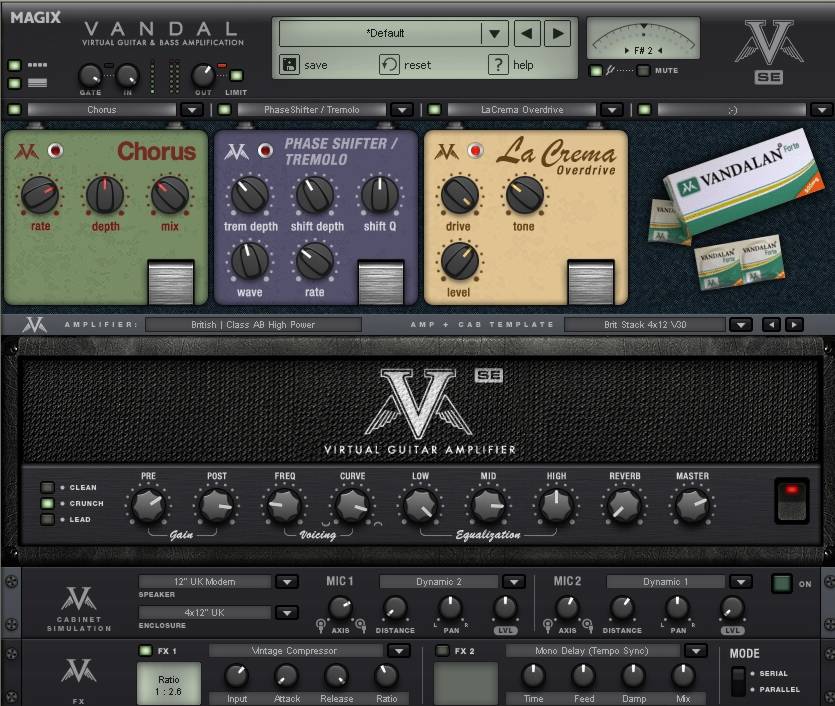Click the *Default preset name field
This screenshot has height=706, width=835.
[x=380, y=34]
